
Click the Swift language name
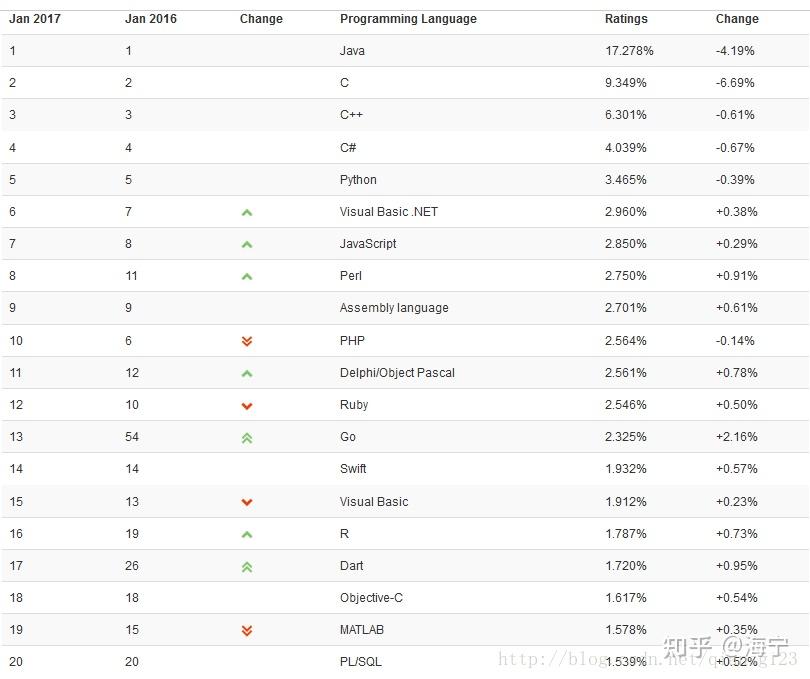353,469
